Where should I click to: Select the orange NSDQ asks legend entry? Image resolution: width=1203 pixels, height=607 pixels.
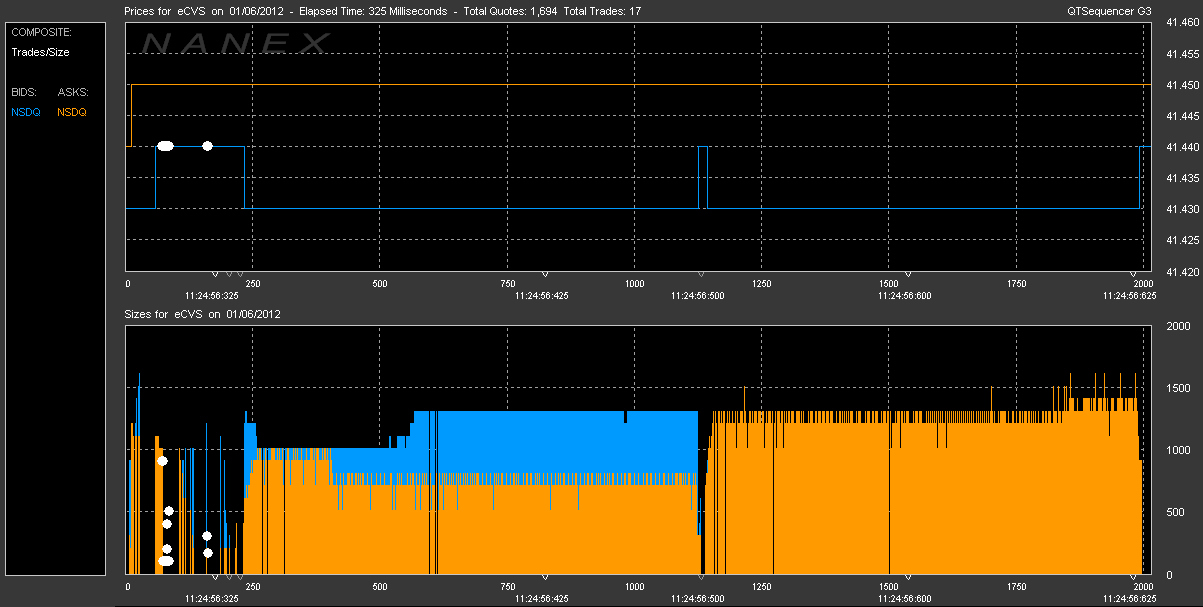point(72,112)
